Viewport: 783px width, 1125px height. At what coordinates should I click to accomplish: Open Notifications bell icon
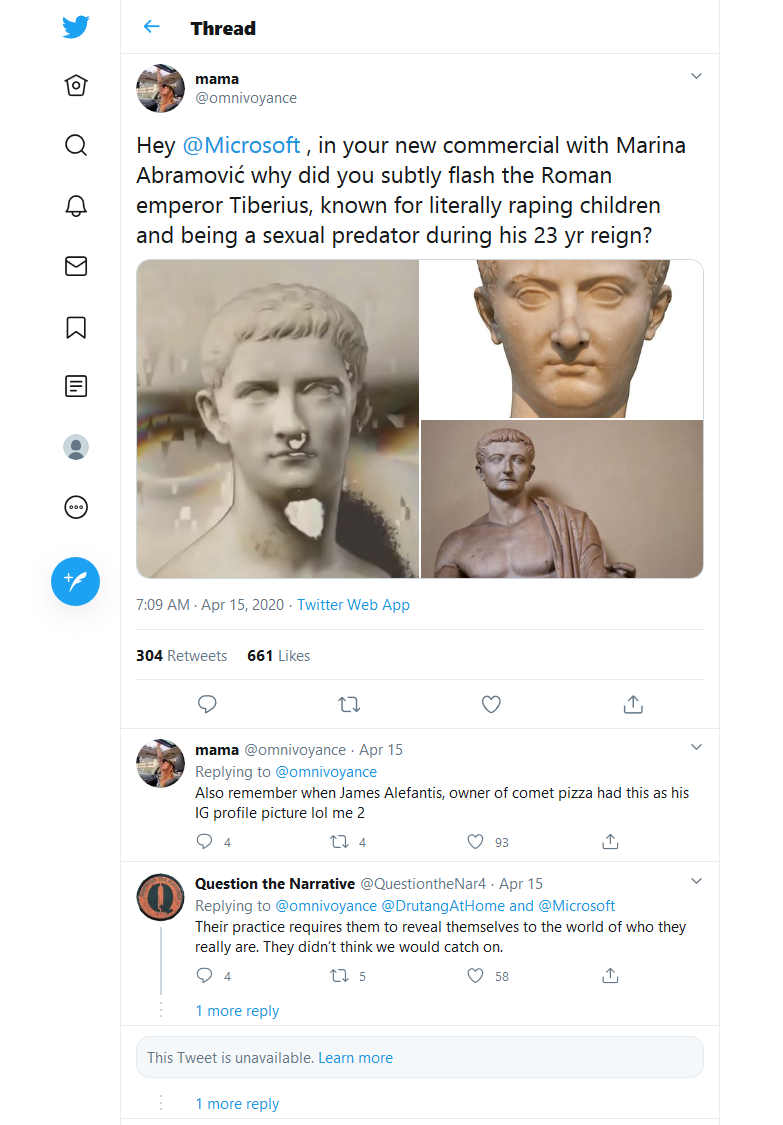(75, 206)
